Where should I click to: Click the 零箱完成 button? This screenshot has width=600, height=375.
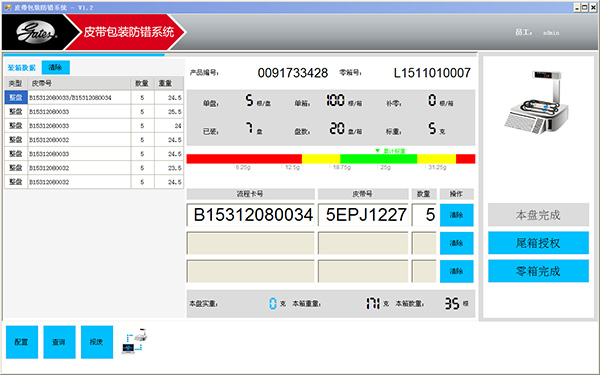(x=538, y=271)
